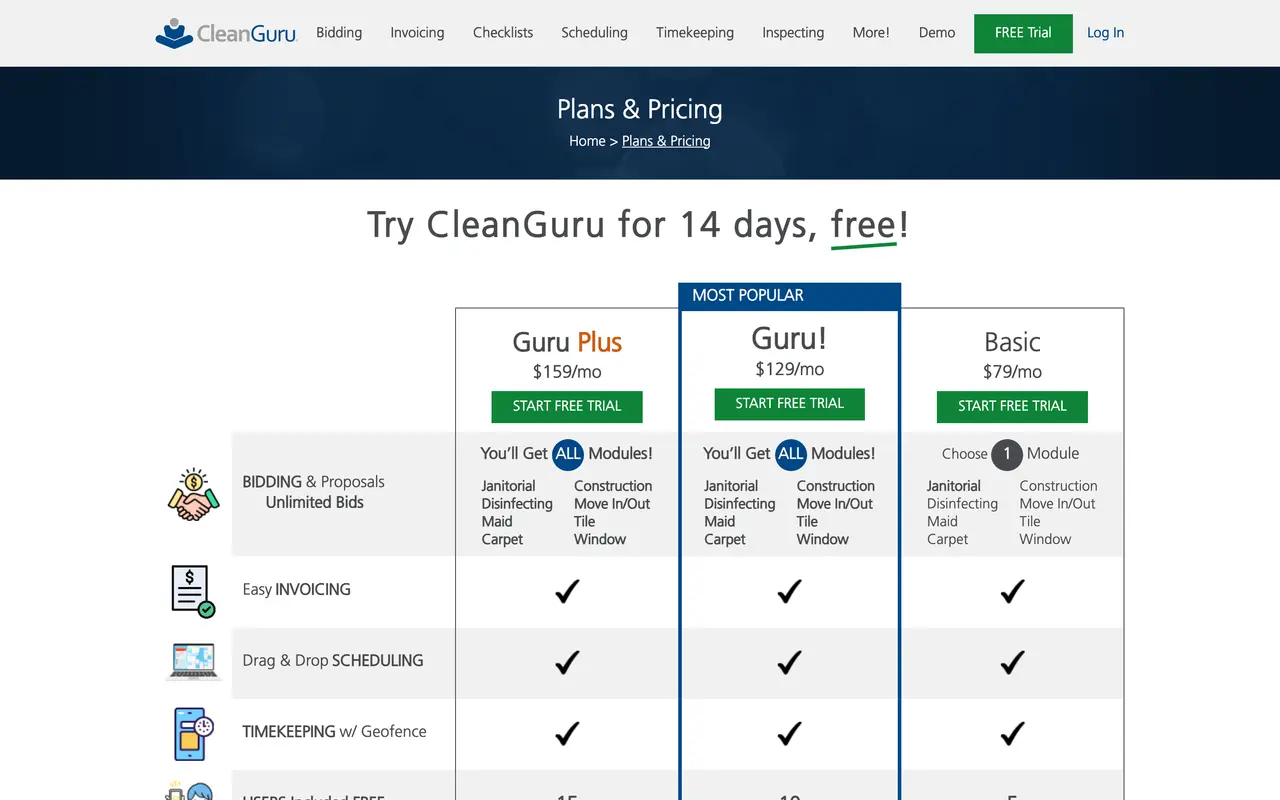The image size is (1280, 800).
Task: Click timekeeping checkmark under Basic
Action: pyautogui.click(x=1012, y=733)
